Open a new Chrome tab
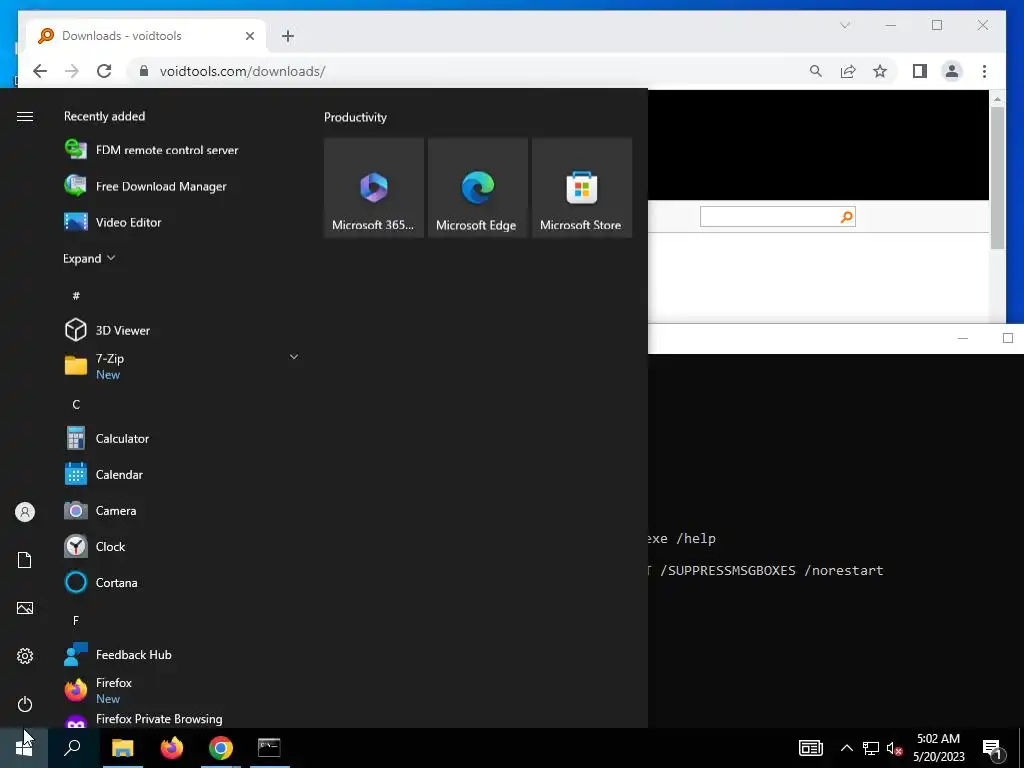Image resolution: width=1024 pixels, height=768 pixels. click(x=288, y=36)
